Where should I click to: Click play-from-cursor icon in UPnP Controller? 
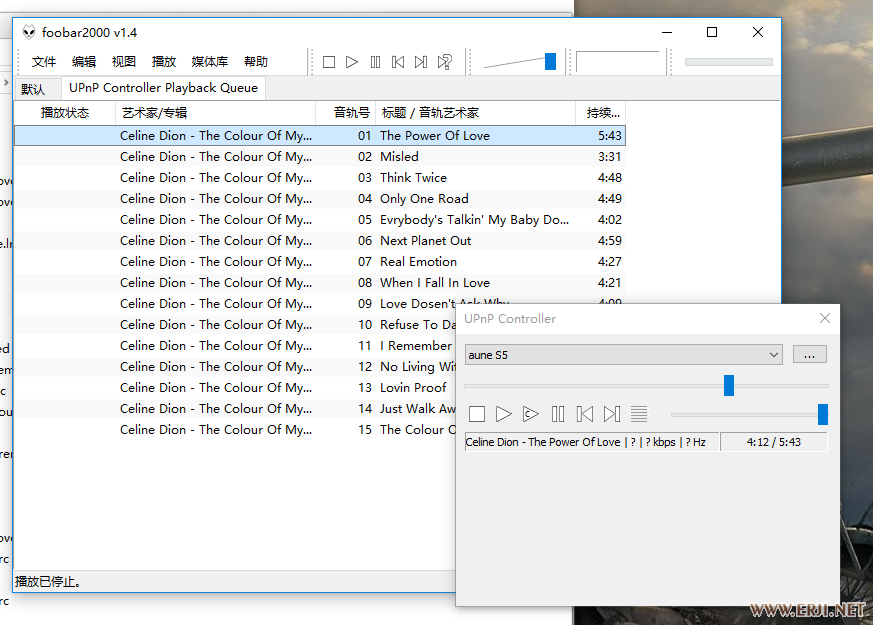[531, 414]
